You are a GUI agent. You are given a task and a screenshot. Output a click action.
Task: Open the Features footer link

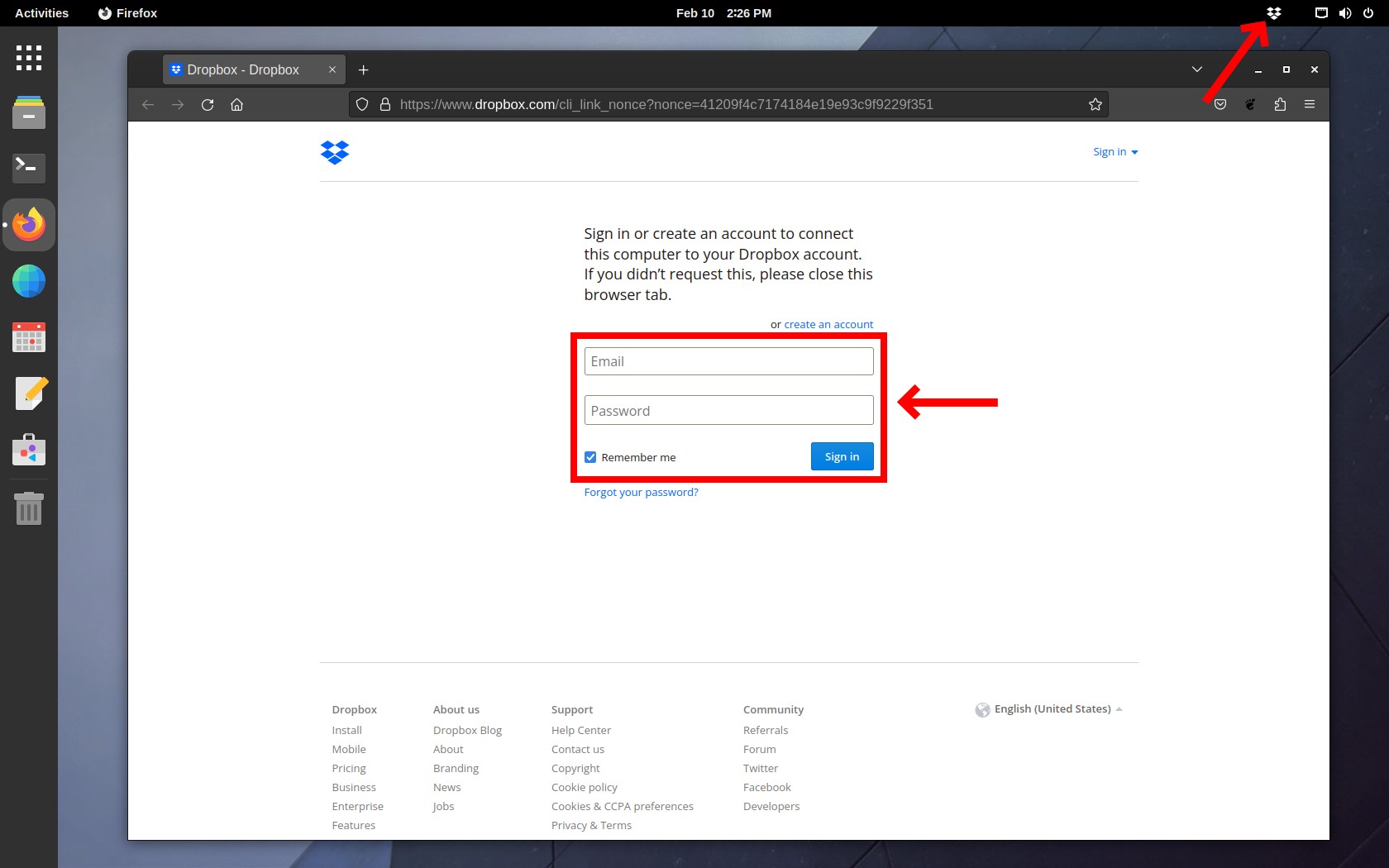354,826
